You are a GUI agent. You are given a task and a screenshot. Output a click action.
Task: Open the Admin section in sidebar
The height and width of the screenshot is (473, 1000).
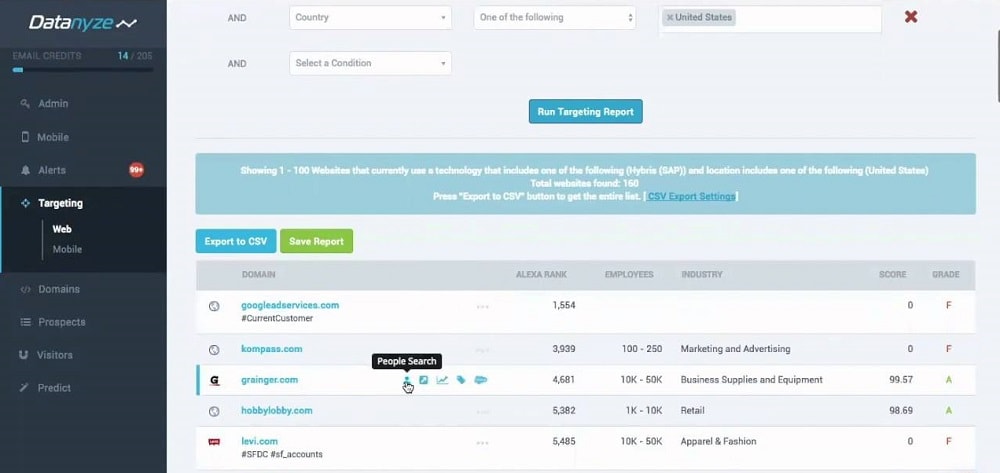(x=53, y=104)
